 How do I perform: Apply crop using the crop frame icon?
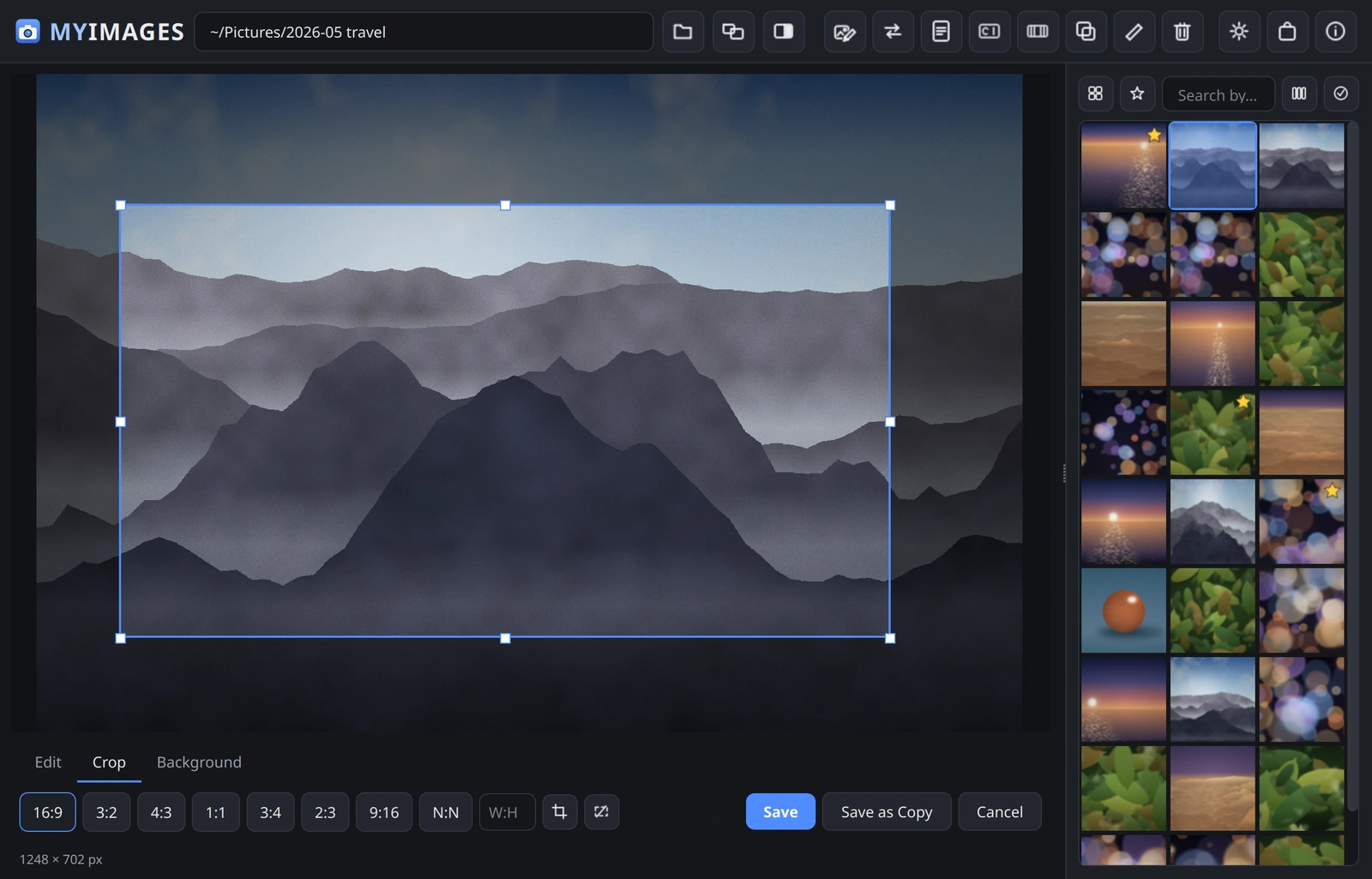point(559,811)
